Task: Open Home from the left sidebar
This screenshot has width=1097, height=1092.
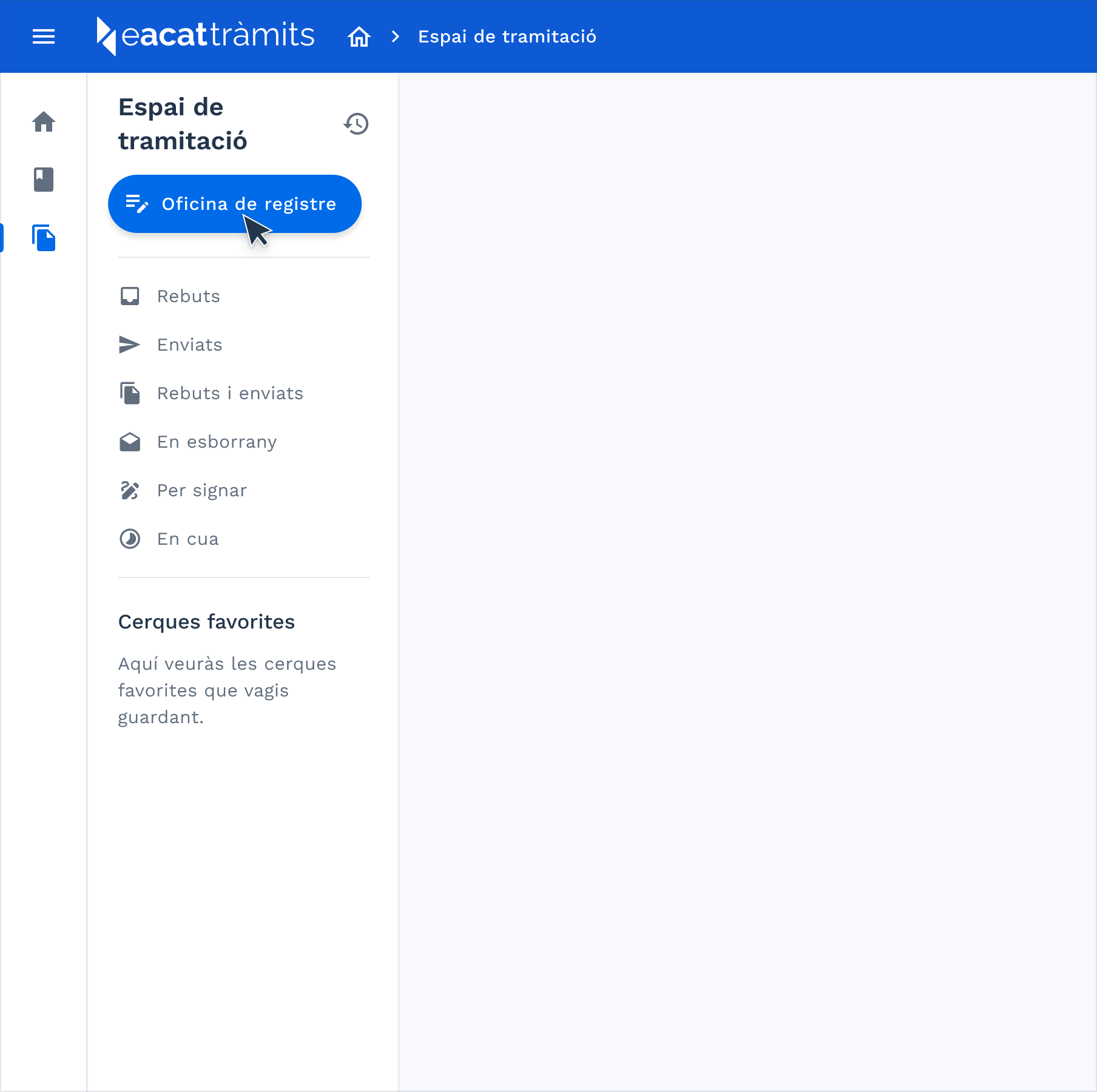Action: coord(44,122)
